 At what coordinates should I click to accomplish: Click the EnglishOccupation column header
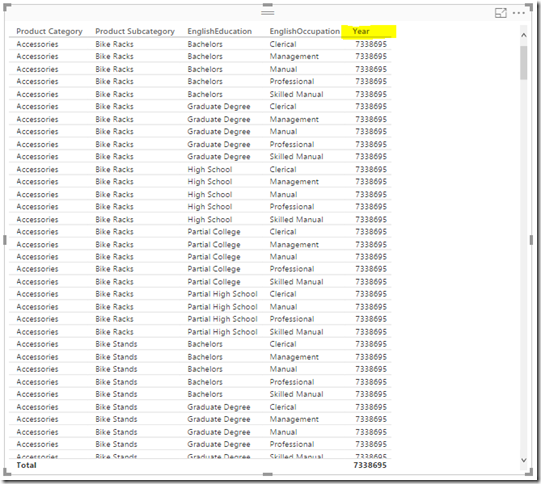[305, 31]
